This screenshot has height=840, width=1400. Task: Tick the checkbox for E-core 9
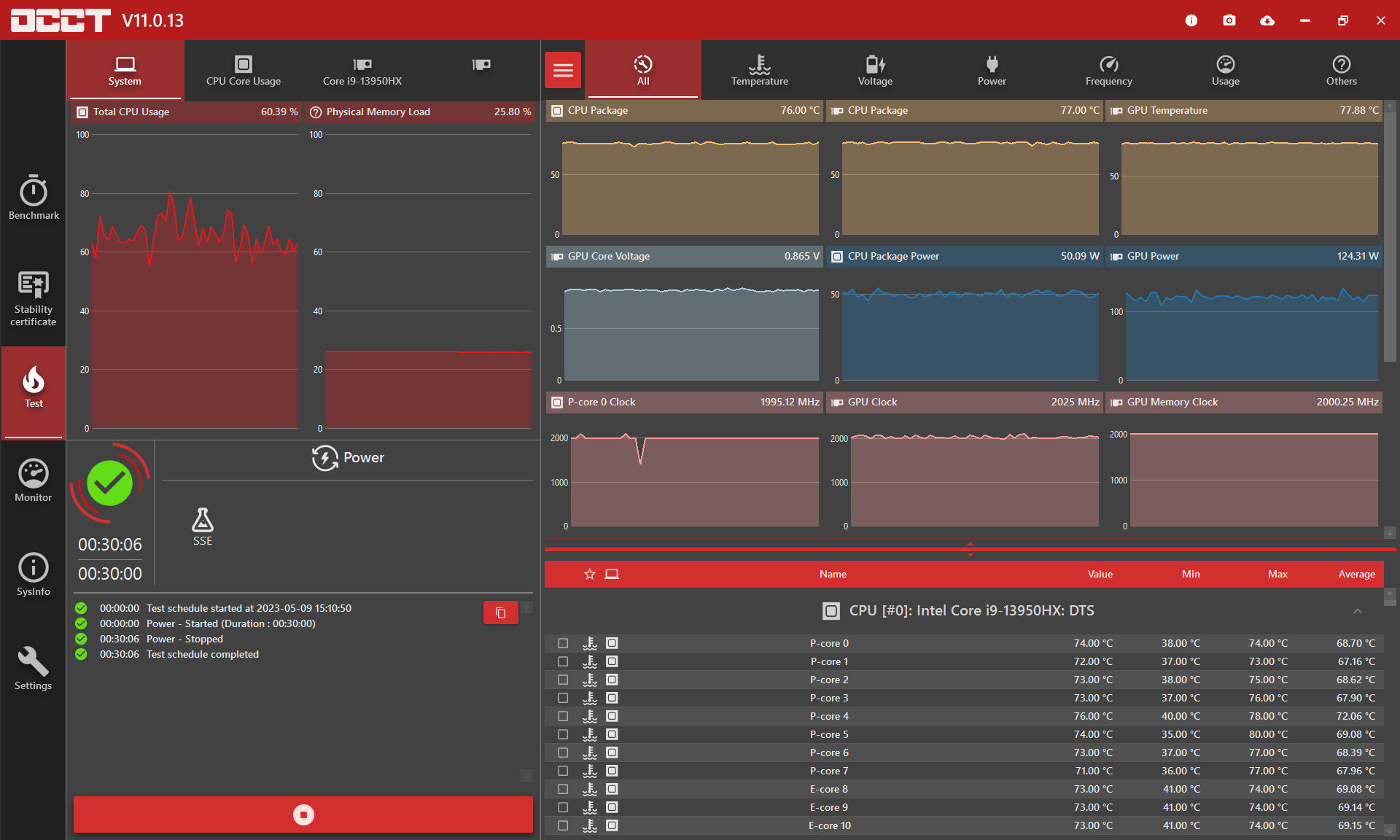(563, 807)
